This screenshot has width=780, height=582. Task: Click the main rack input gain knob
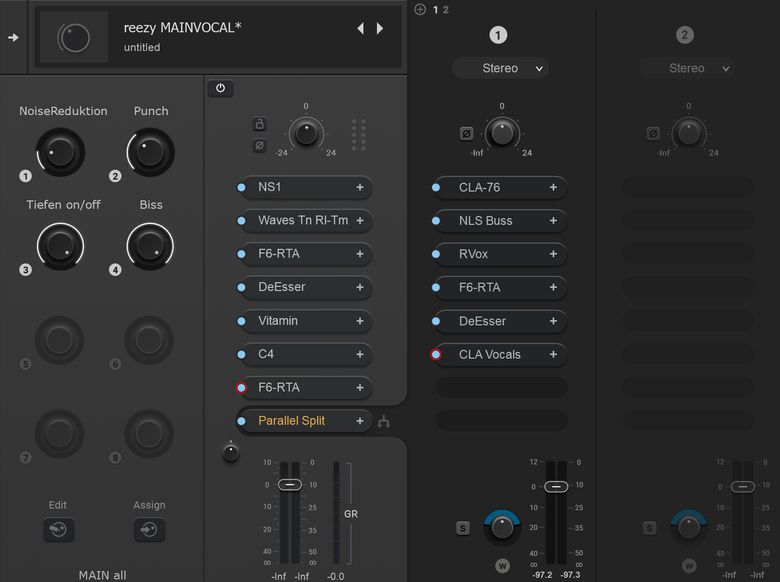click(x=306, y=133)
